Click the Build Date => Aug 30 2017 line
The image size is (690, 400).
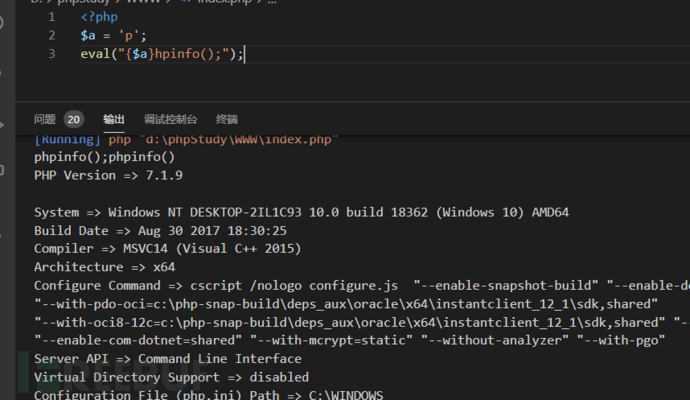coord(160,231)
